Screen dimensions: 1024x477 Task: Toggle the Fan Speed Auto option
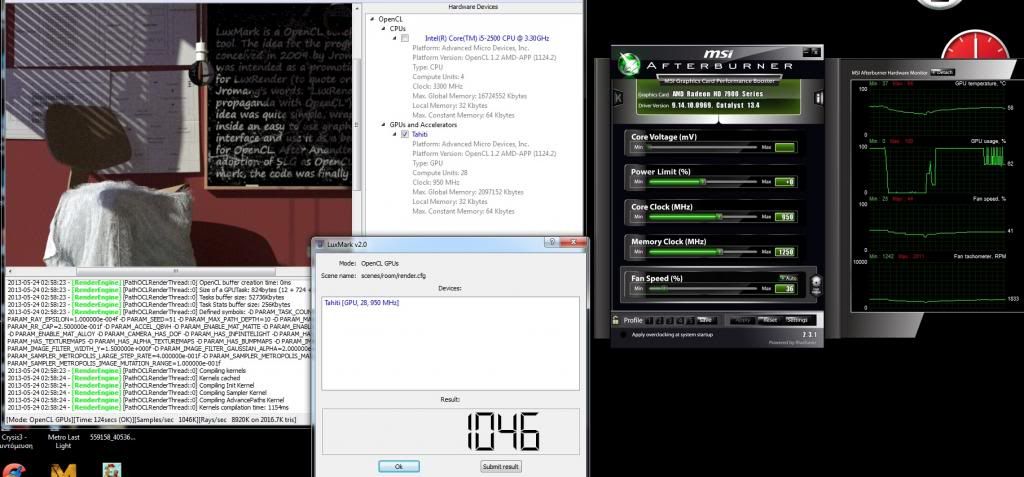point(784,277)
